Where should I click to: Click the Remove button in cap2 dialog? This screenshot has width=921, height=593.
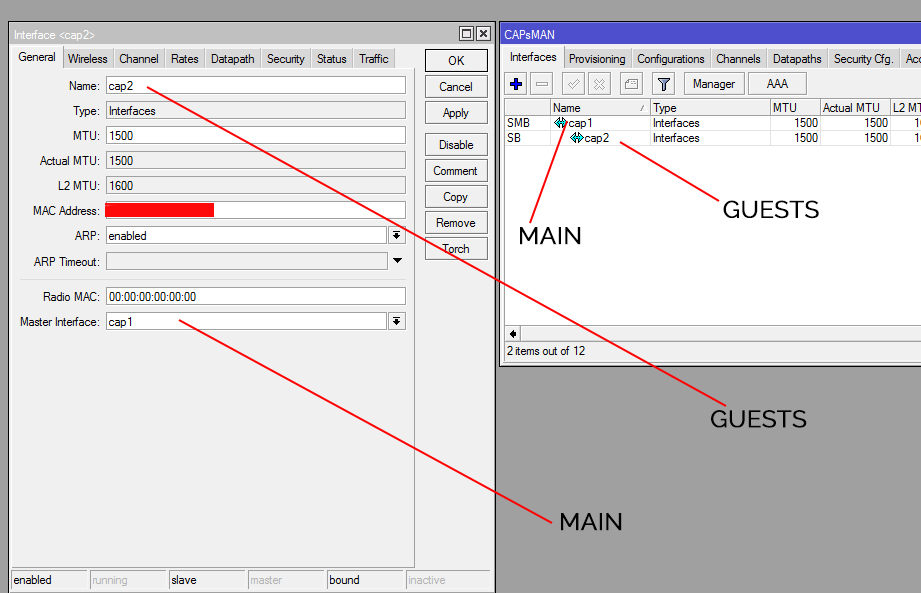click(456, 223)
